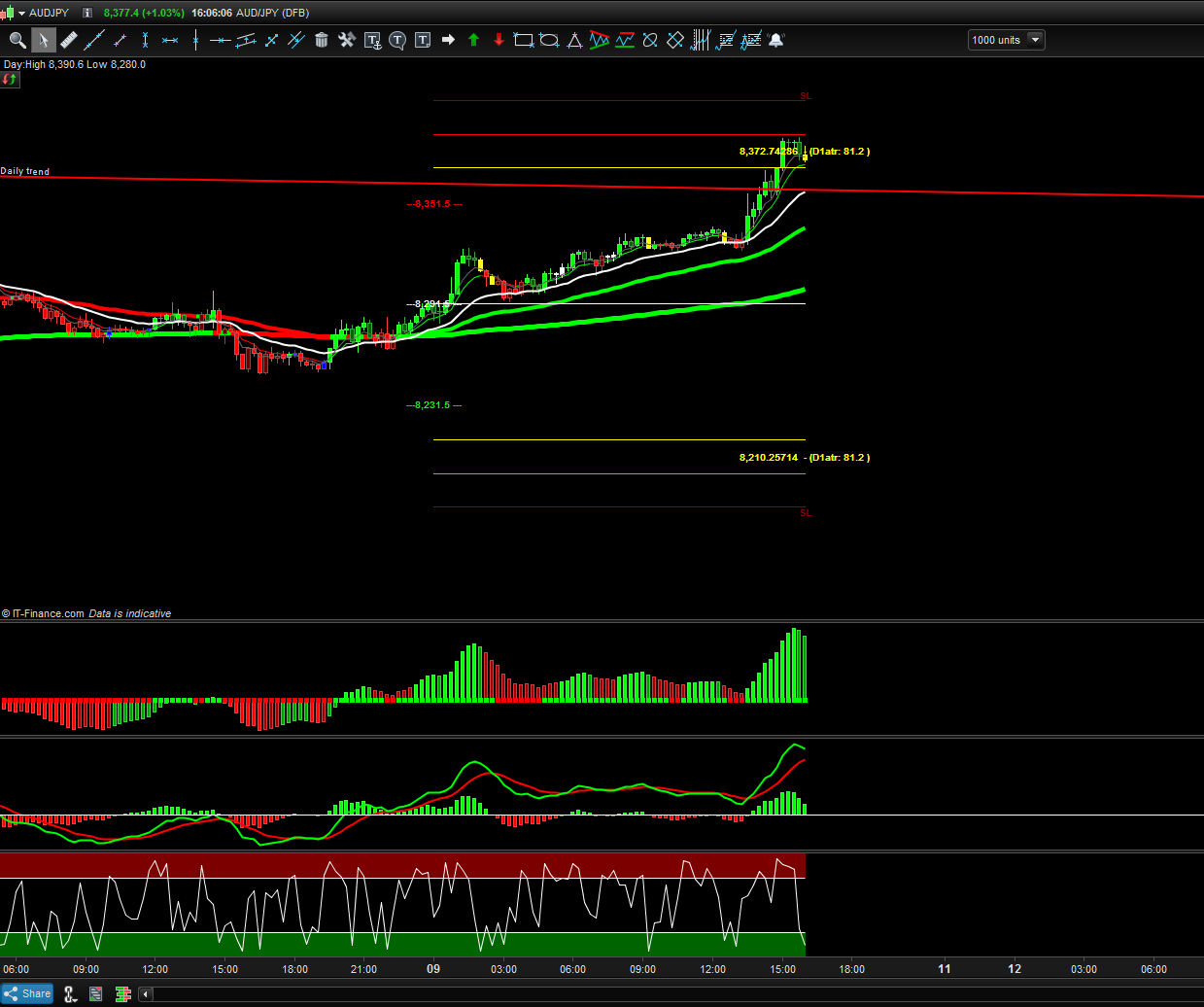Open the chart link chain dropdown
This screenshot has width=1204, height=1007.
click(71, 993)
